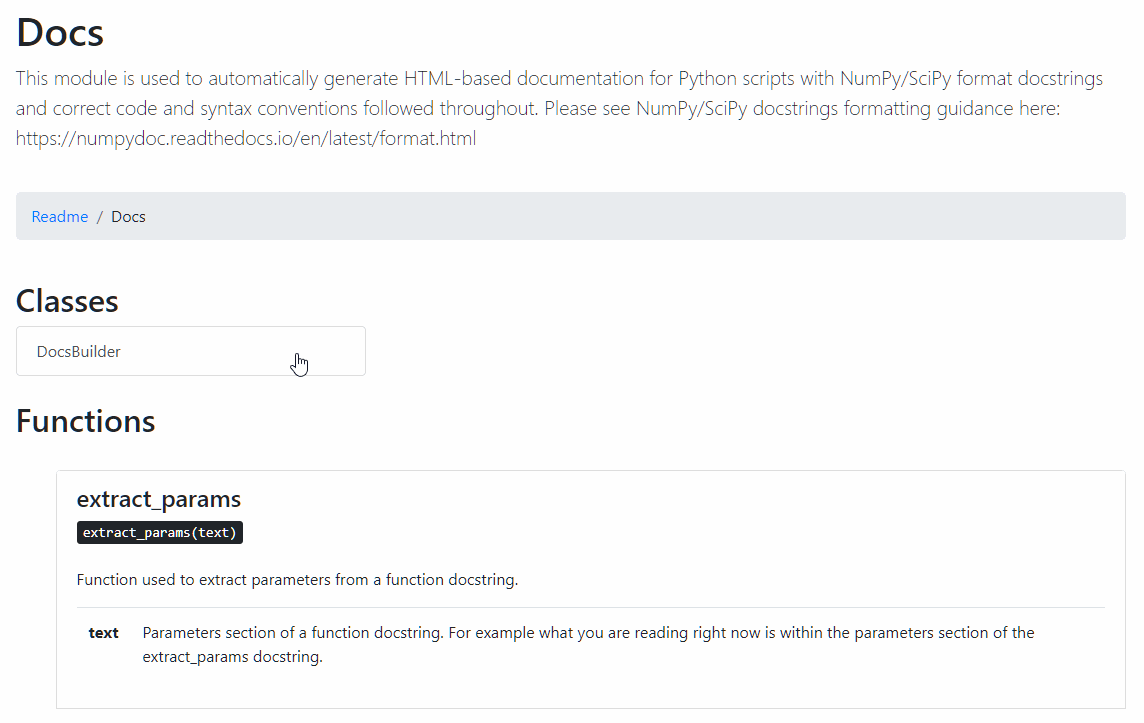
Task: Click the Docs page title
Action: tap(60, 33)
